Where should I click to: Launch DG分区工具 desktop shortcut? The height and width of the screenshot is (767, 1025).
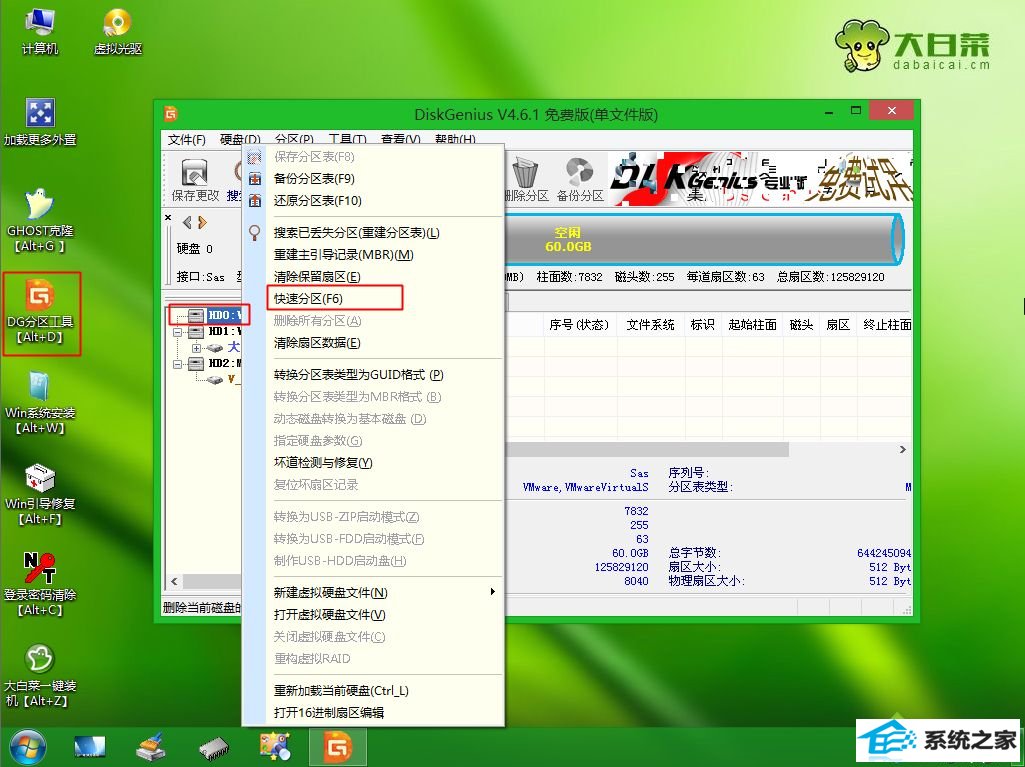(40, 312)
